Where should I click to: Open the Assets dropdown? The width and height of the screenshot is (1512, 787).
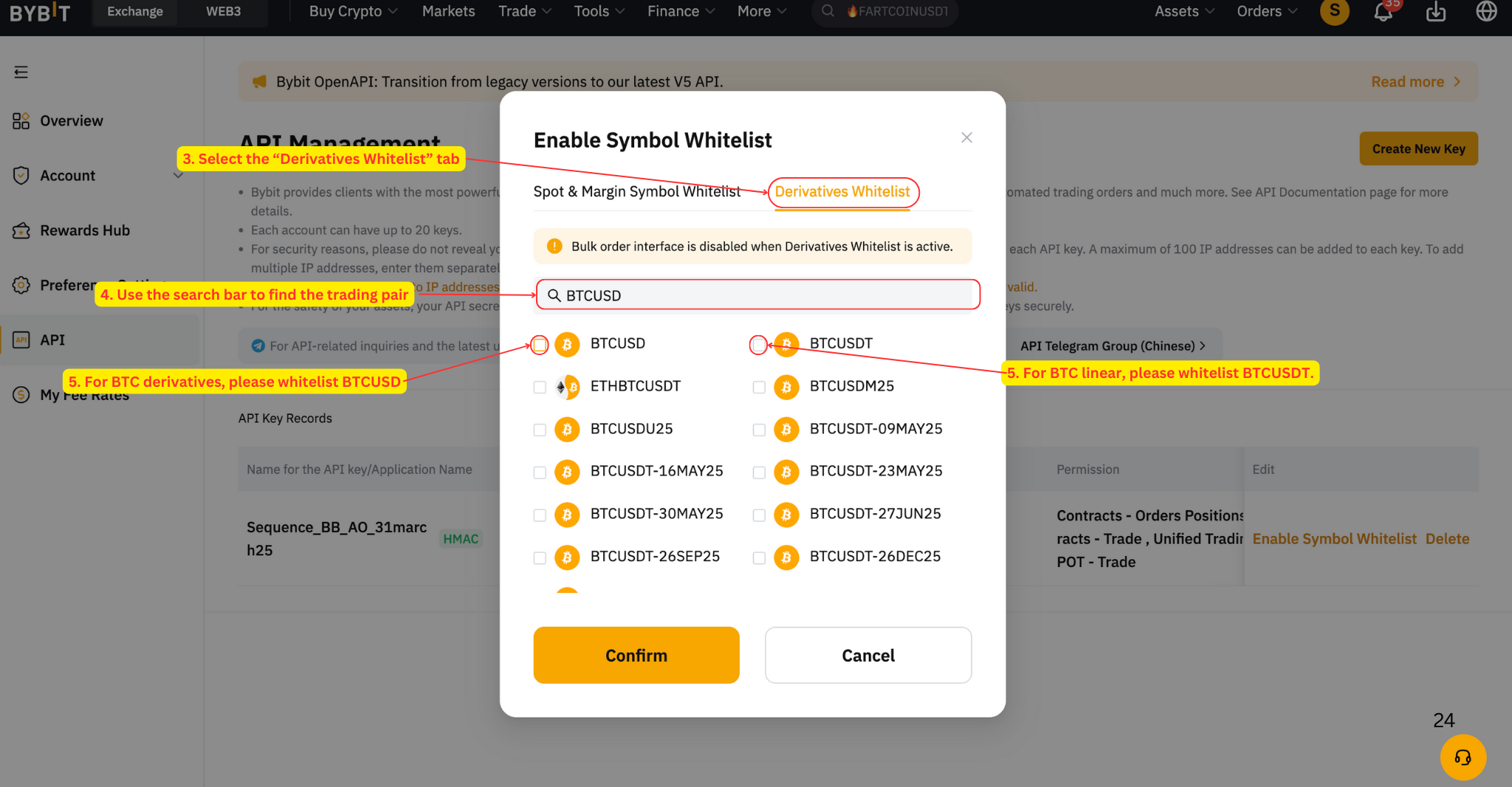(x=1184, y=11)
